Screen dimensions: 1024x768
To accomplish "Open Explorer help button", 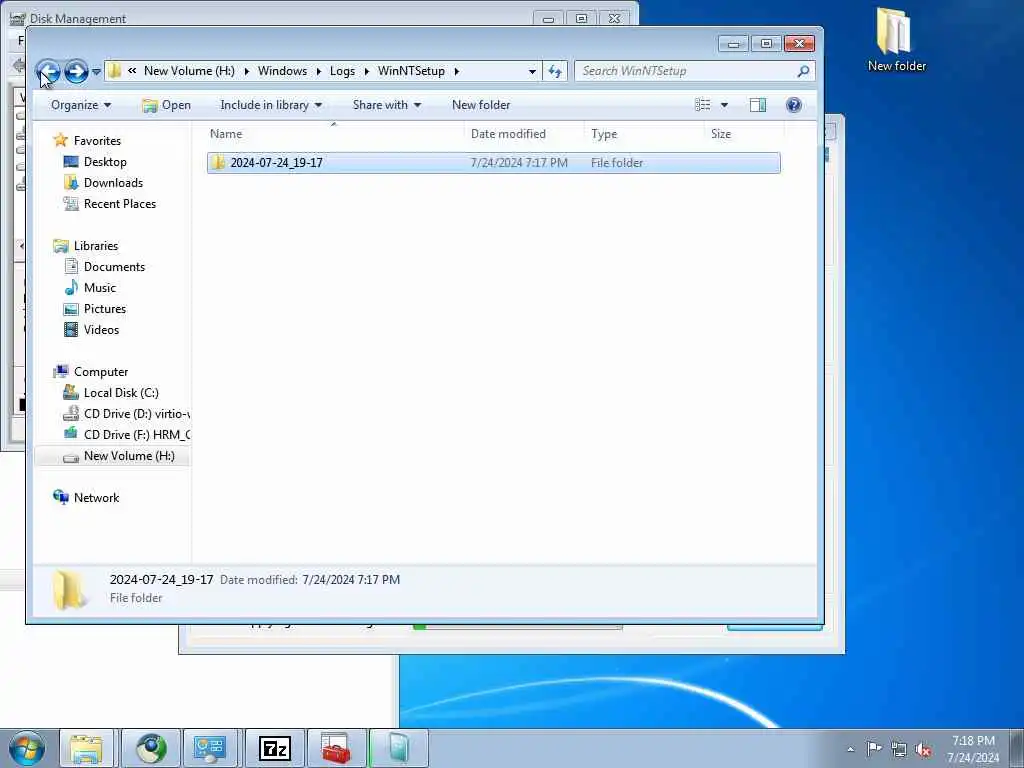I will point(793,105).
